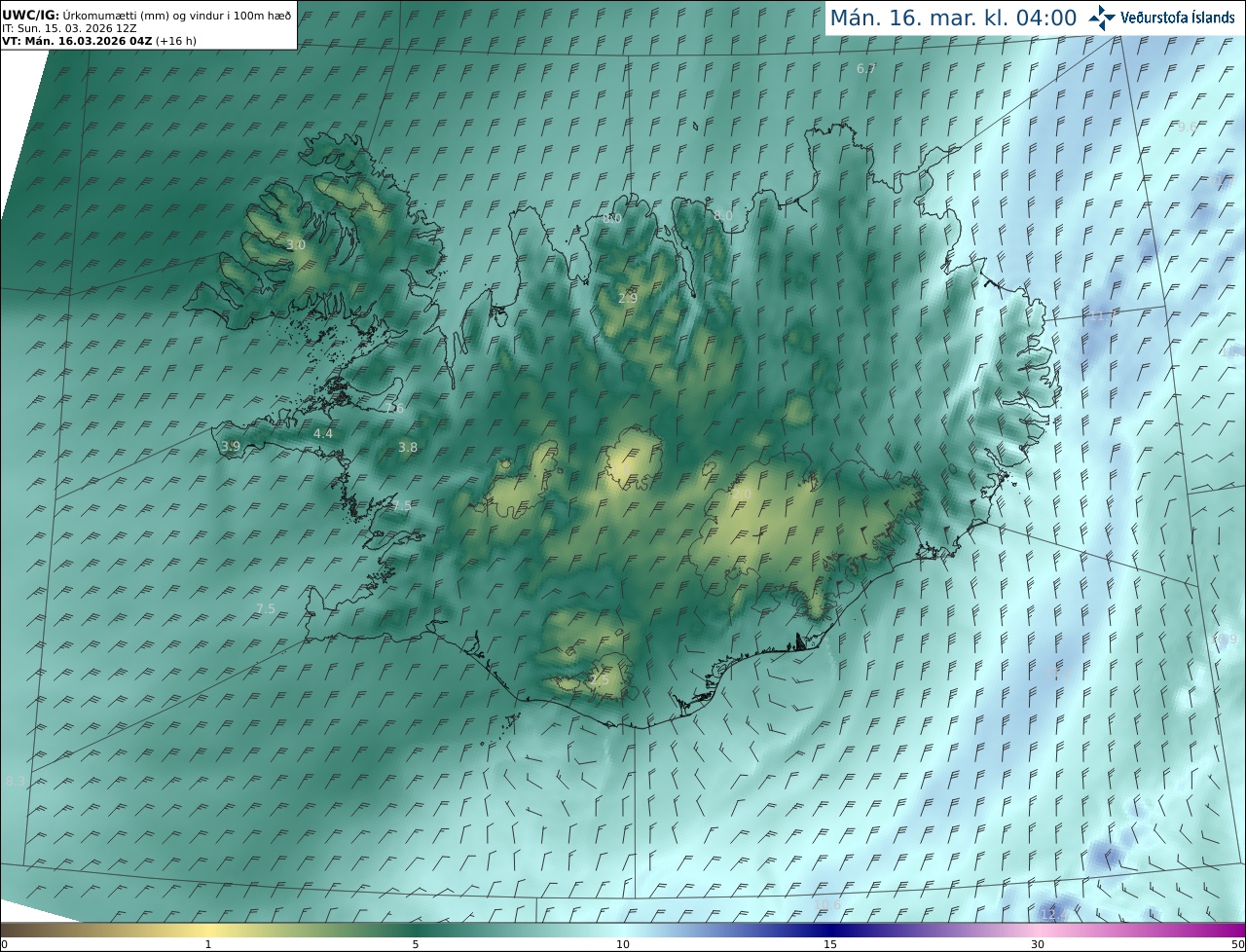Click the 'Mán. 16. mar. kl. 04:00' timestamp
The width and height of the screenshot is (1246, 952).
953,18
